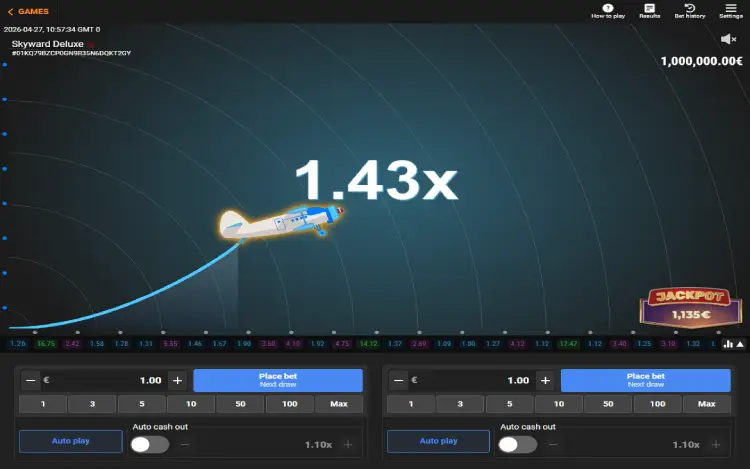This screenshot has height=469, width=750.
Task: Increase bet with plus in left panel
Action: pos(177,381)
